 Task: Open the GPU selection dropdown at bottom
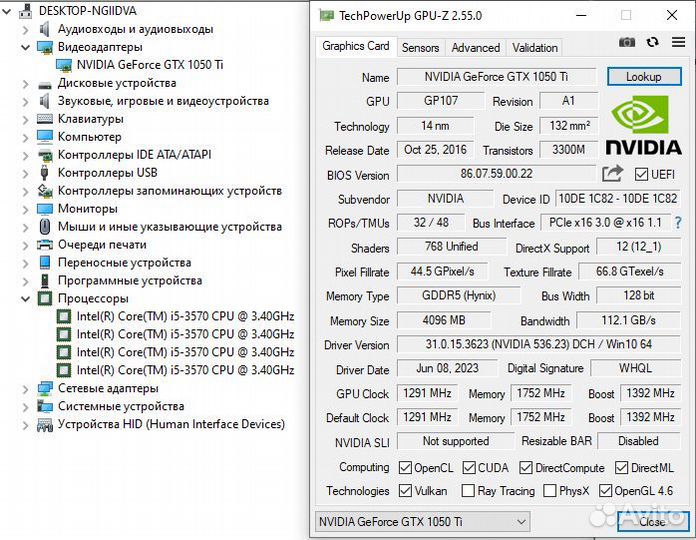pos(422,521)
